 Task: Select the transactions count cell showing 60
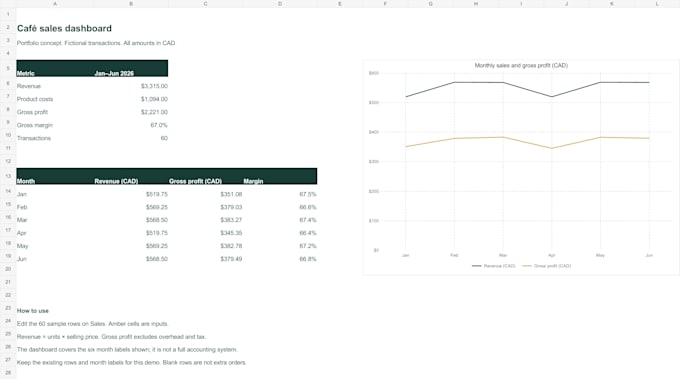tap(164, 138)
